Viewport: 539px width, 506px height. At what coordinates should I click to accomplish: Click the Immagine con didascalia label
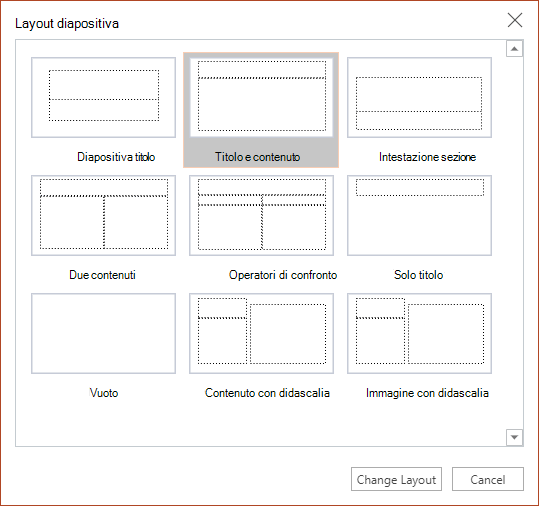coord(427,393)
